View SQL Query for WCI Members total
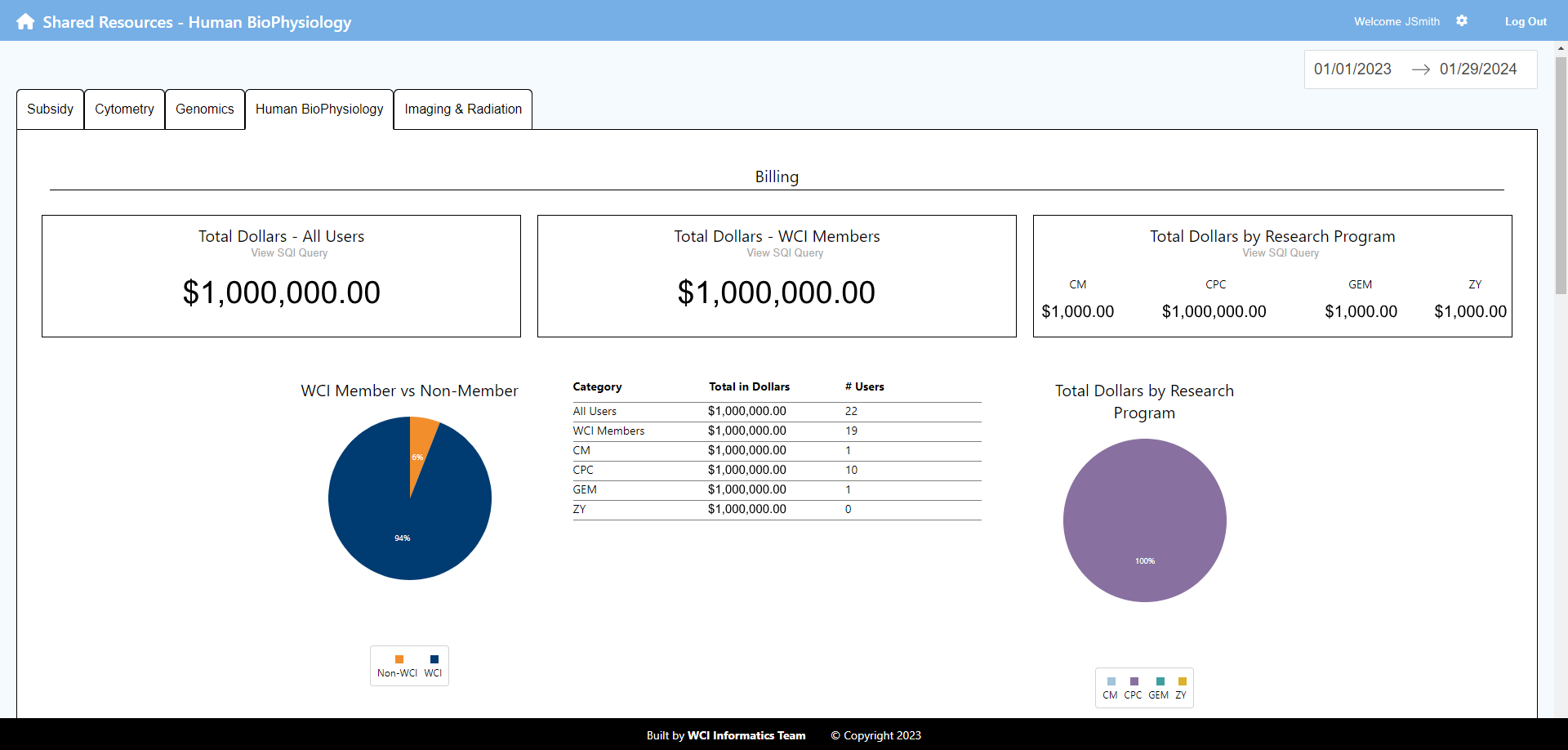The image size is (1568, 750). (785, 253)
